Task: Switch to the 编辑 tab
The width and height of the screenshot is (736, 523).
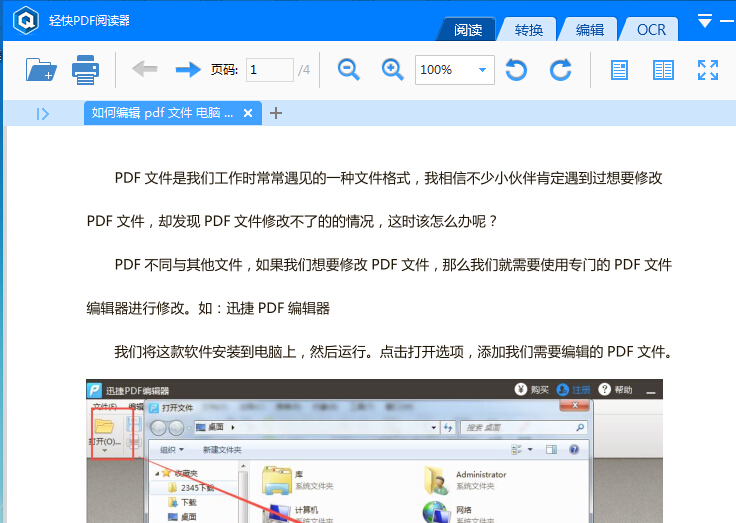Action: point(590,30)
